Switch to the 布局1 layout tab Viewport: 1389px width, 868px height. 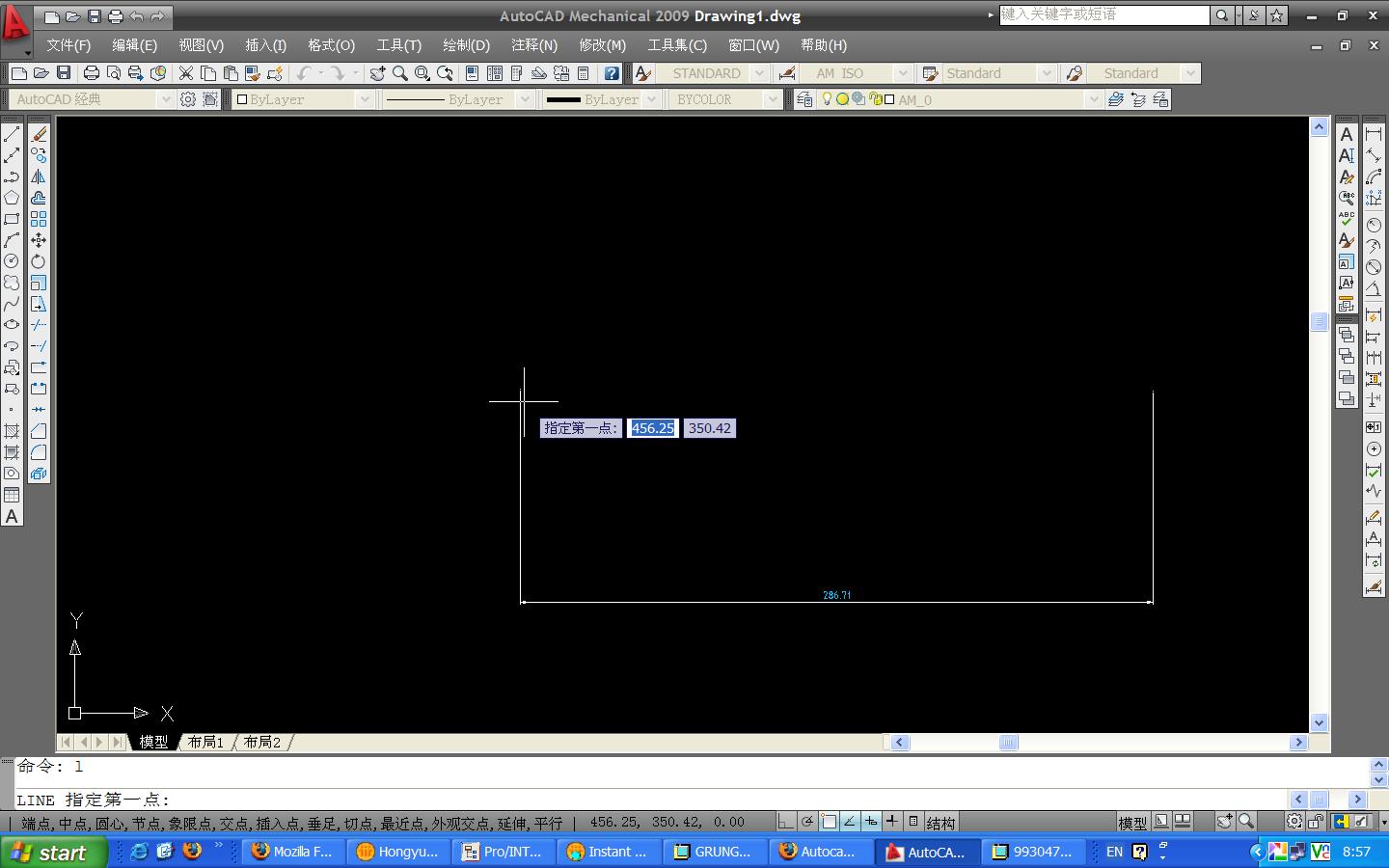pos(205,742)
